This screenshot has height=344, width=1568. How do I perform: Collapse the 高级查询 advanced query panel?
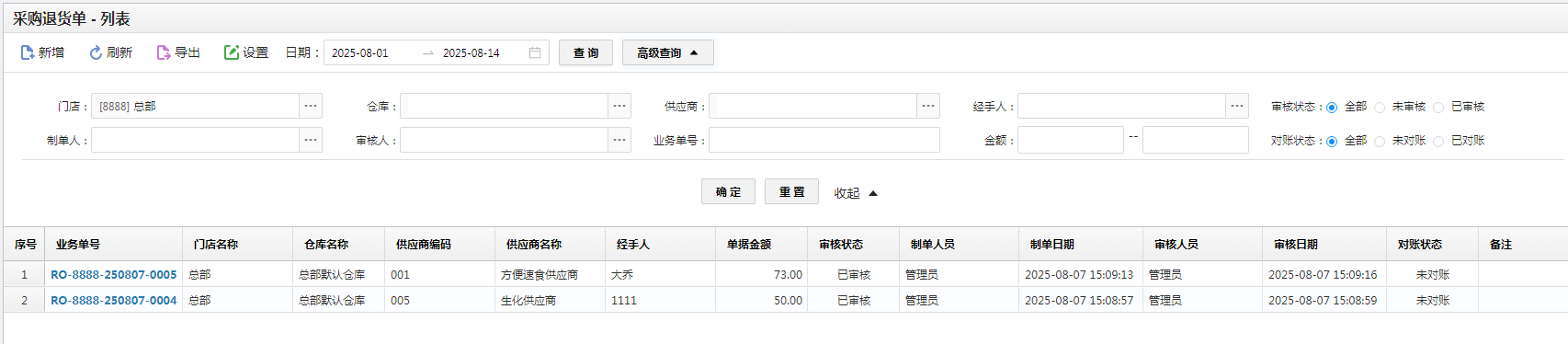pos(668,53)
